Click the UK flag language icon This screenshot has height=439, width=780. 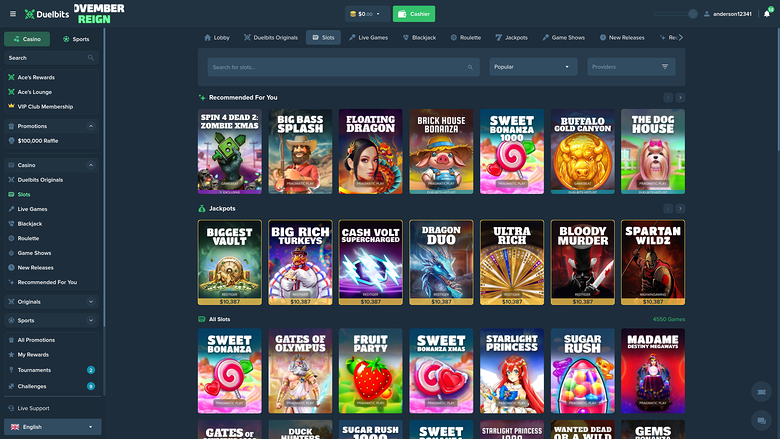[15, 427]
